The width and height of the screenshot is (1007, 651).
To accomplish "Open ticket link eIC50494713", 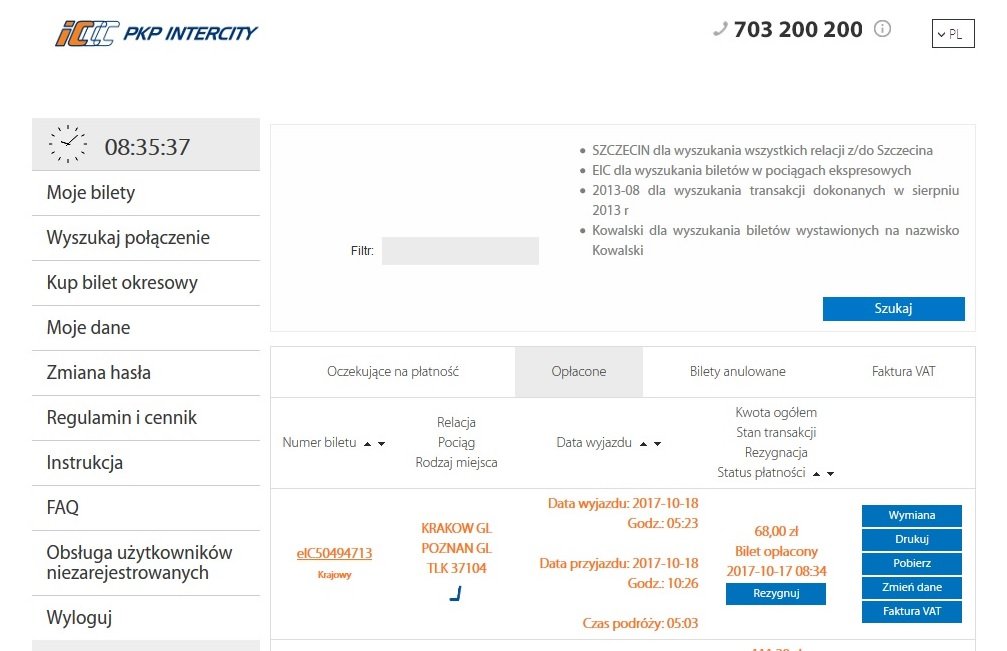I will pos(334,553).
